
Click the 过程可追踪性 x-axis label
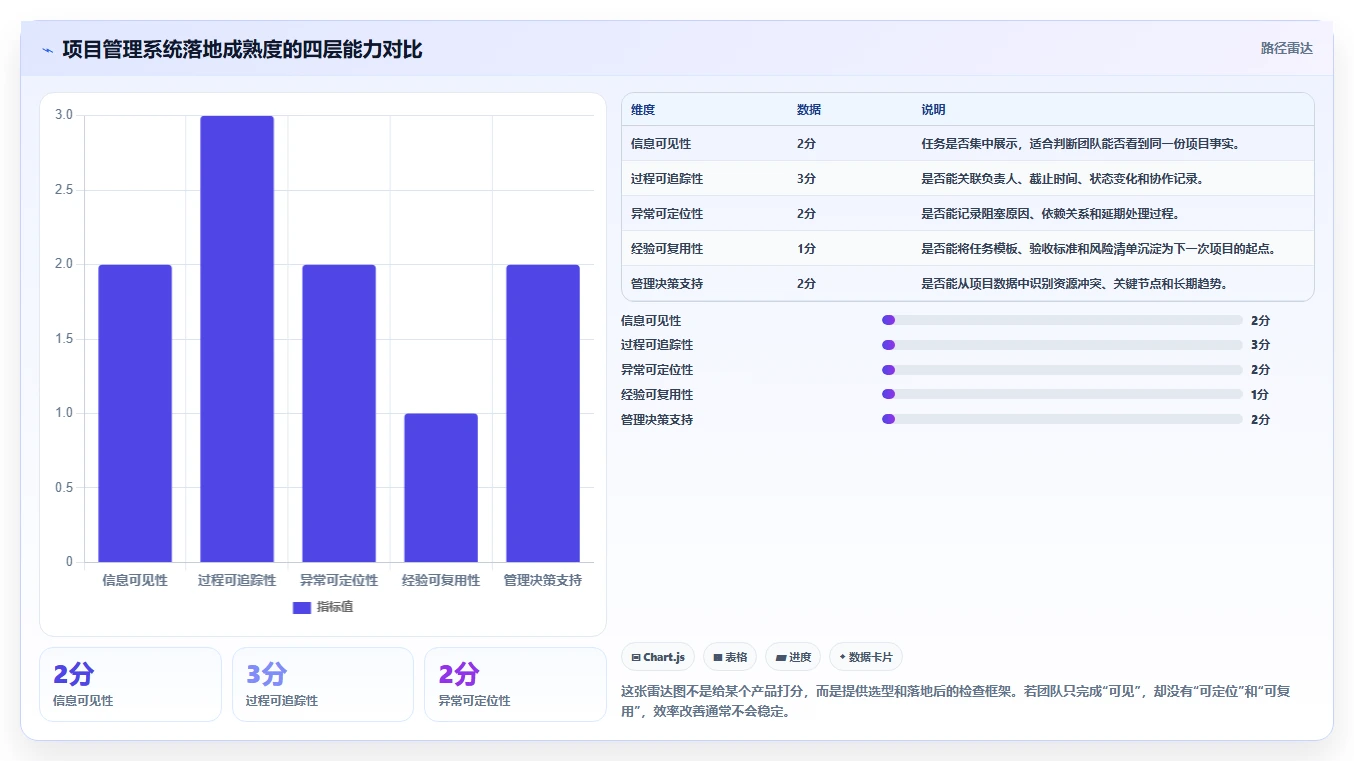tap(237, 580)
